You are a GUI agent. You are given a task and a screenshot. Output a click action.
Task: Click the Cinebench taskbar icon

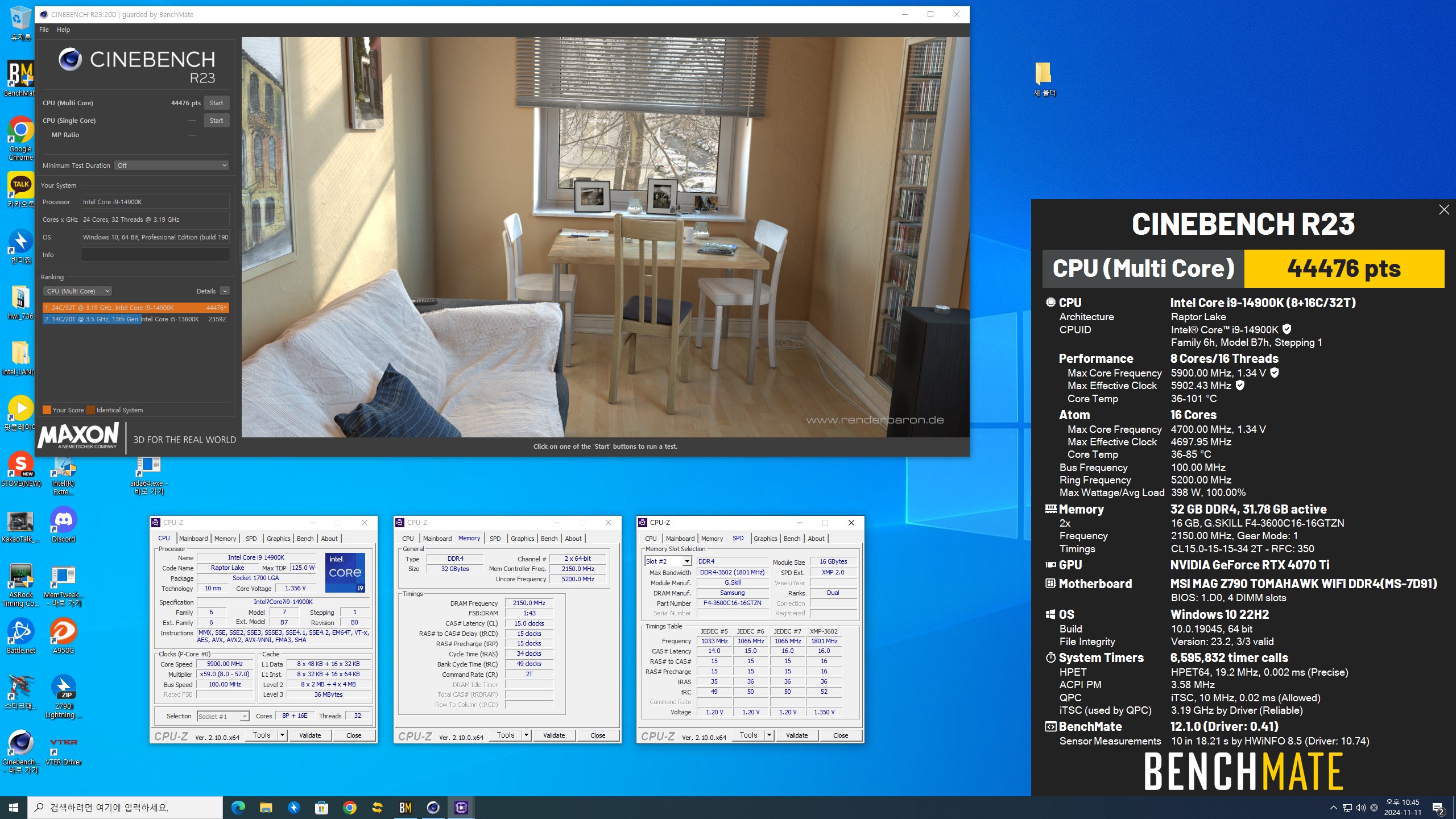pos(433,807)
